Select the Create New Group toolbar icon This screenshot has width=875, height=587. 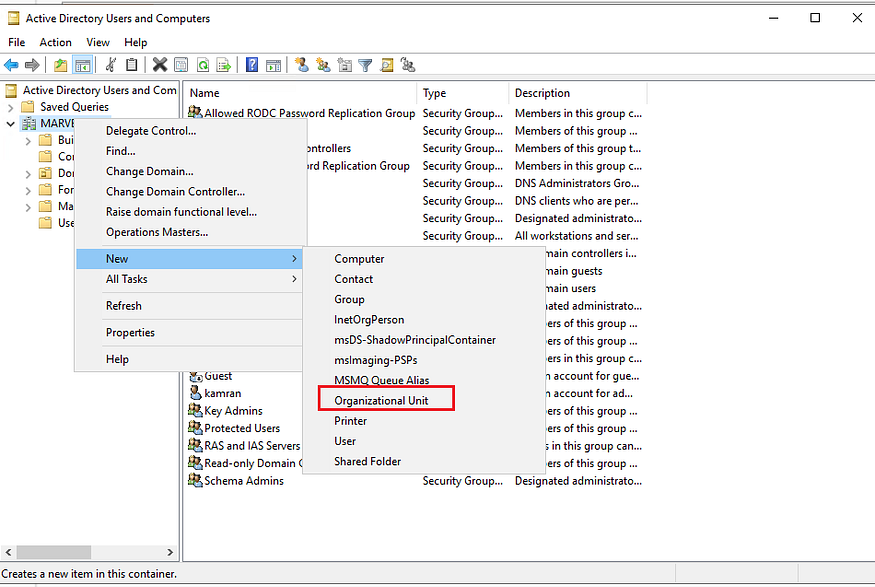[x=323, y=64]
